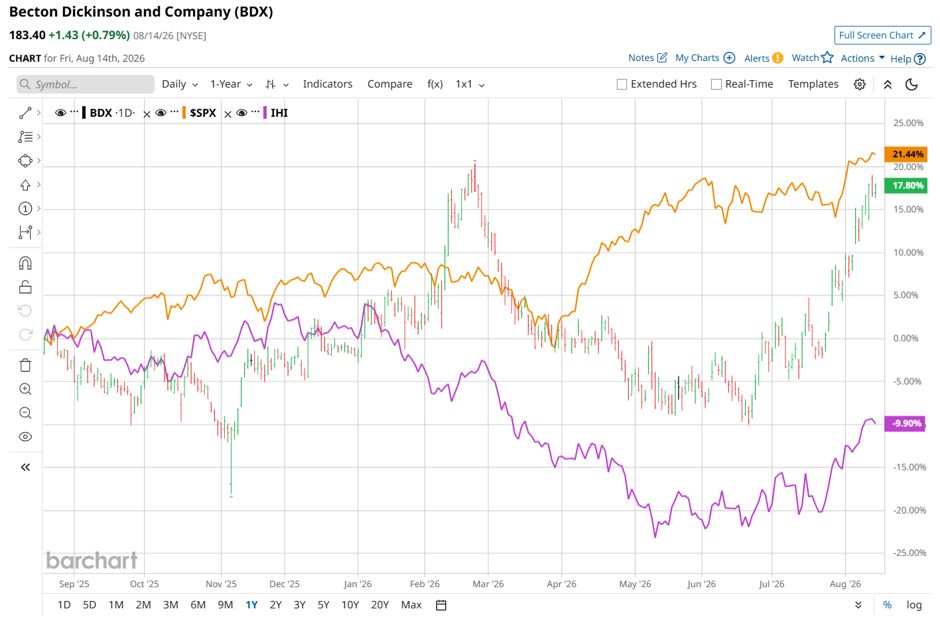940x619 pixels.
Task: Open the Fibonacci and text tools group
Action: [x=25, y=137]
